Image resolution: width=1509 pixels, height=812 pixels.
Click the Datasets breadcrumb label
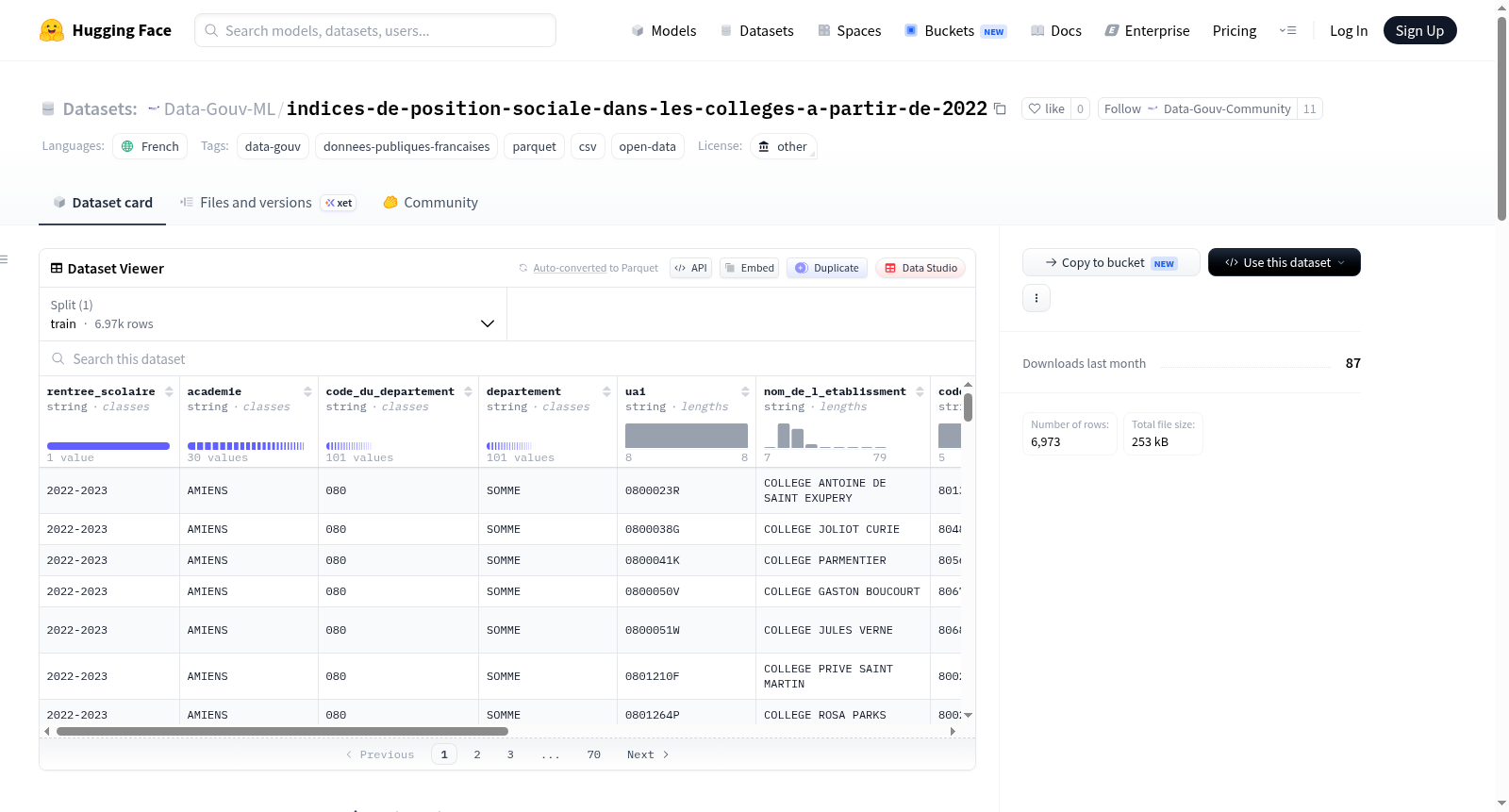coord(100,108)
